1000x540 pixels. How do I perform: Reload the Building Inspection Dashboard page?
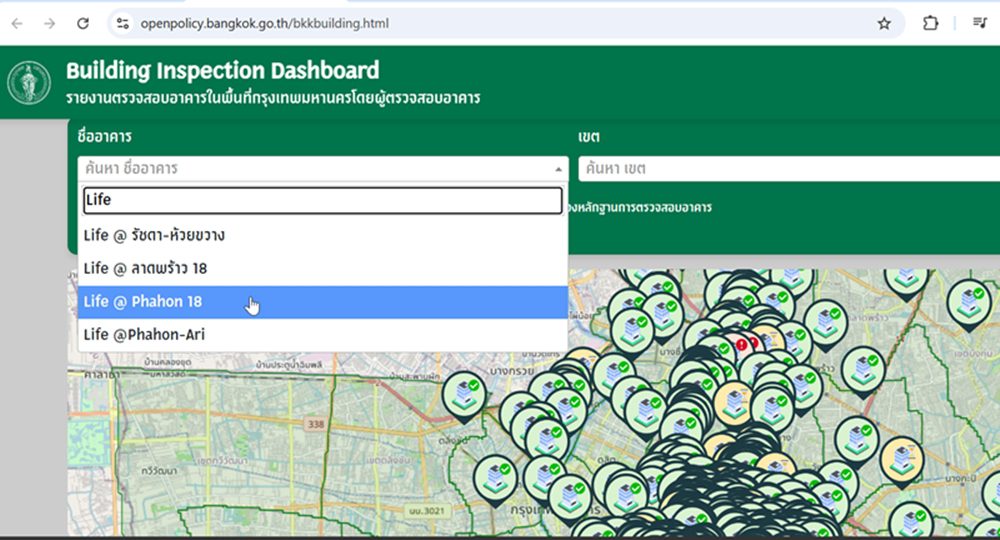(83, 23)
